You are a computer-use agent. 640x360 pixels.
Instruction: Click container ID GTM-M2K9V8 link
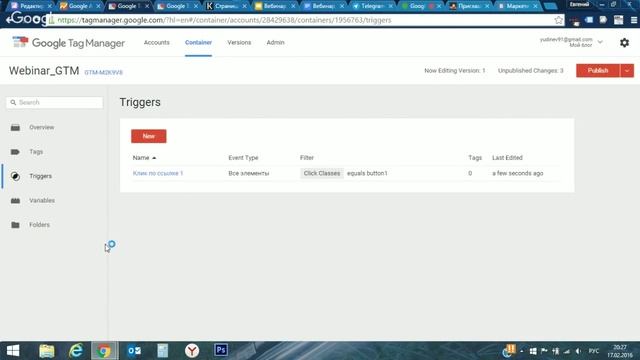[103, 72]
